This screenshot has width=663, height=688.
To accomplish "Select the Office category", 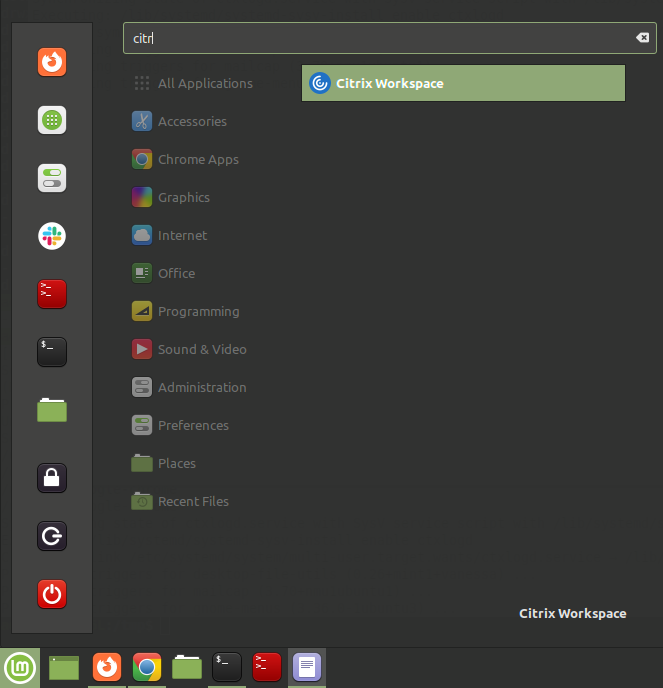I will tap(164, 273).
